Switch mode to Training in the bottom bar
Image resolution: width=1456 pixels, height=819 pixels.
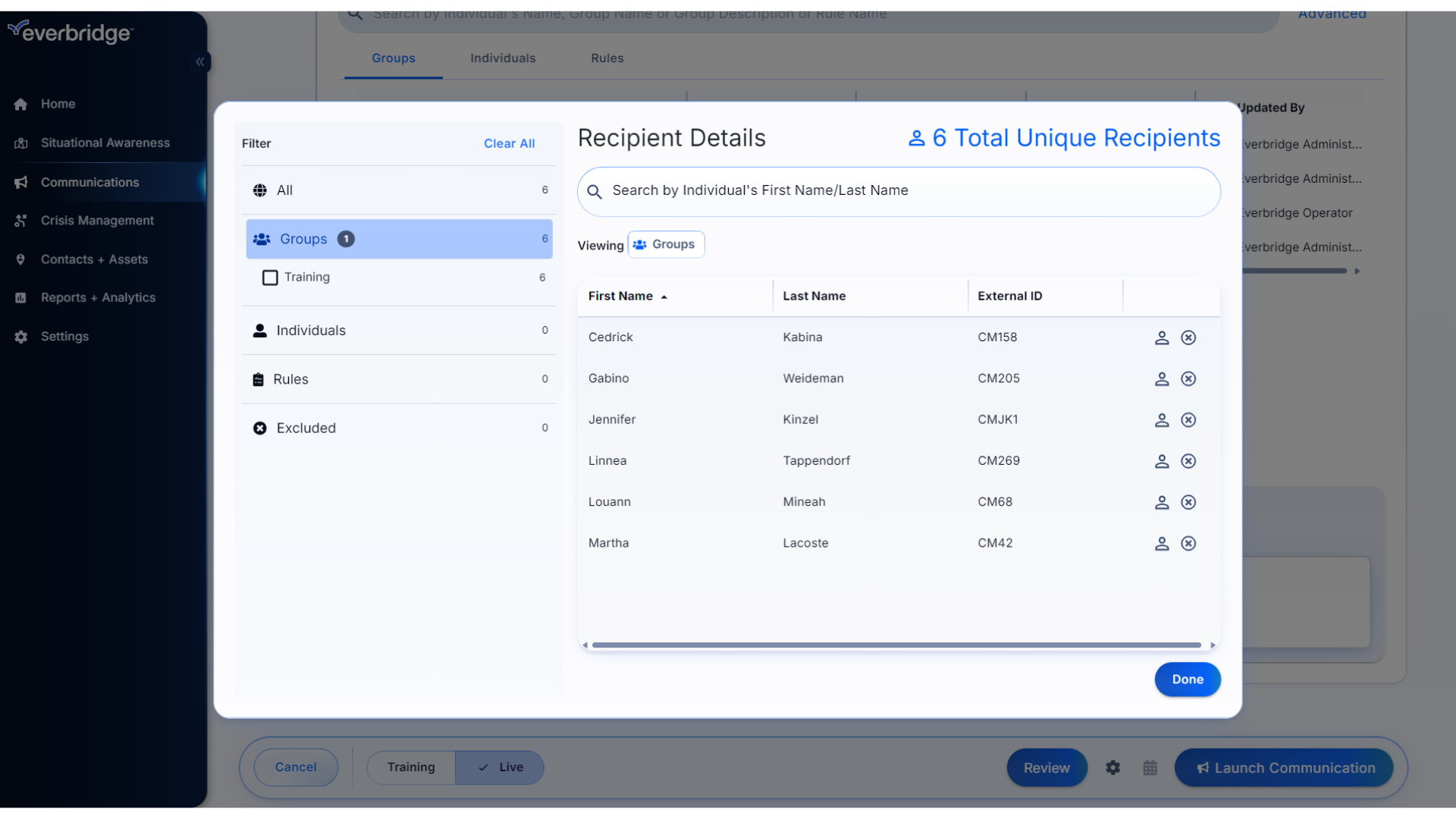(411, 767)
